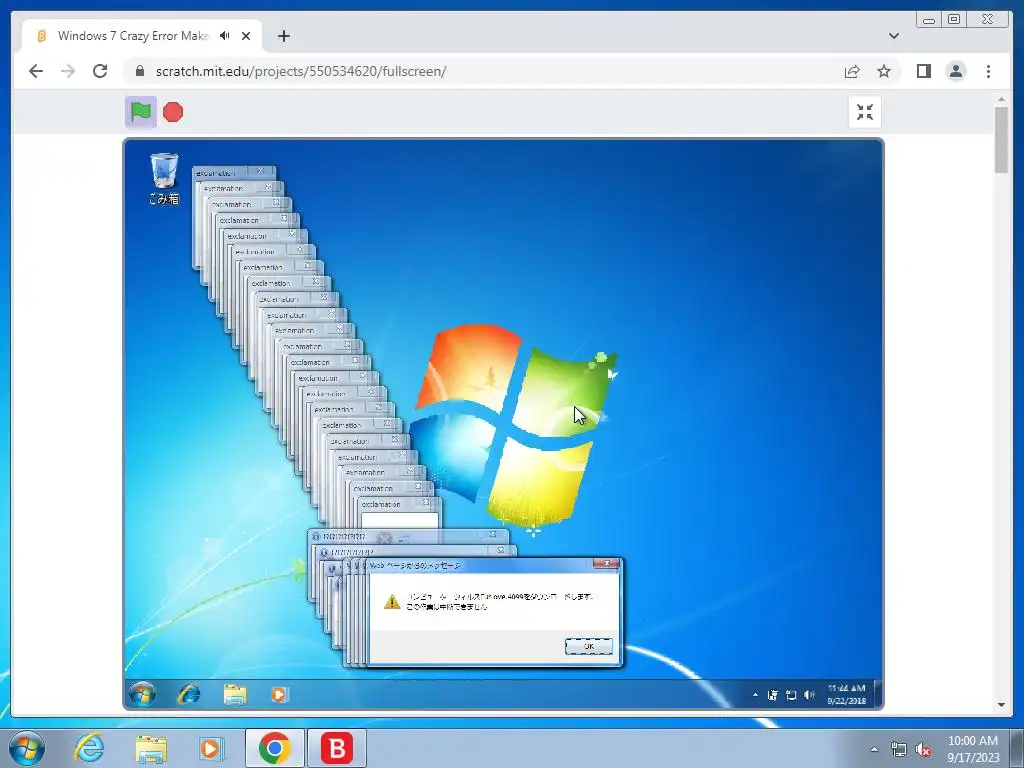Click the Scratch green flag button

(x=140, y=112)
